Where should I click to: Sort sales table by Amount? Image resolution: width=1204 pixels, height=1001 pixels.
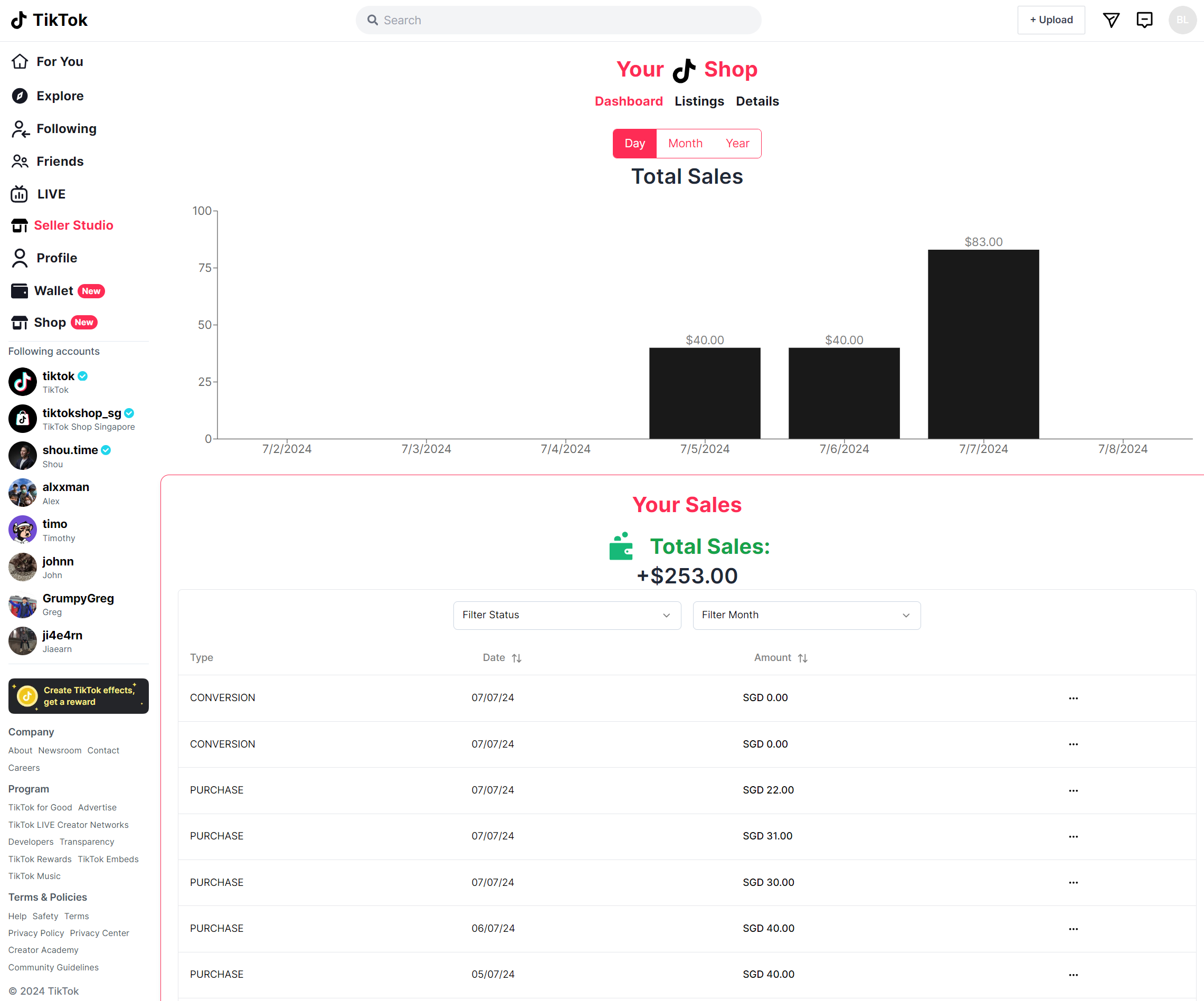(803, 658)
